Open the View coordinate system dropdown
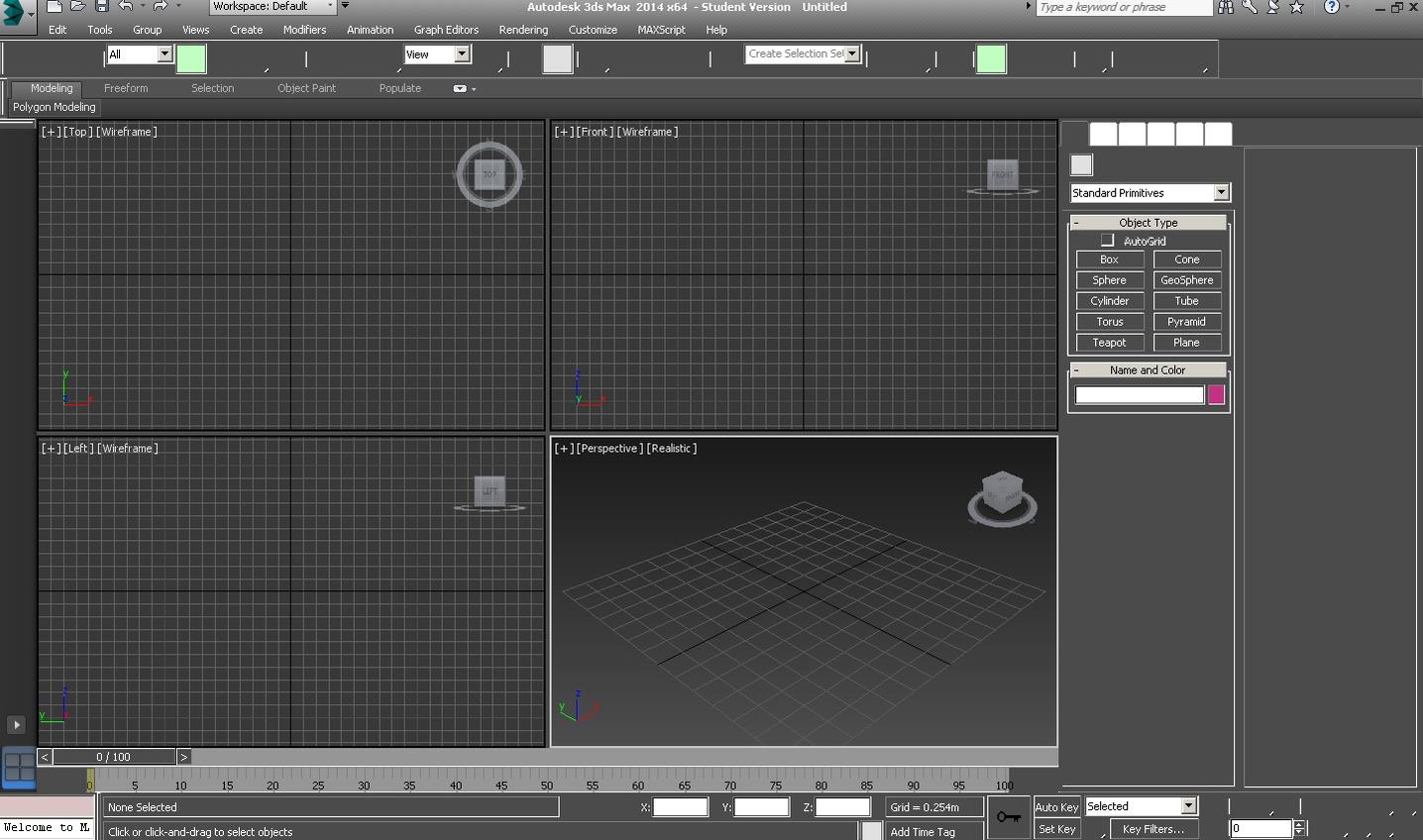This screenshot has width=1423, height=840. [x=437, y=54]
